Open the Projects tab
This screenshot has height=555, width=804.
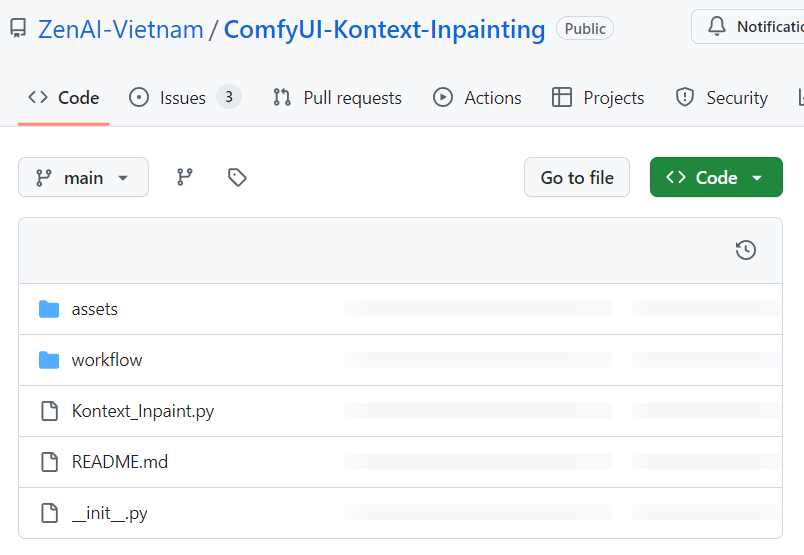coord(598,97)
